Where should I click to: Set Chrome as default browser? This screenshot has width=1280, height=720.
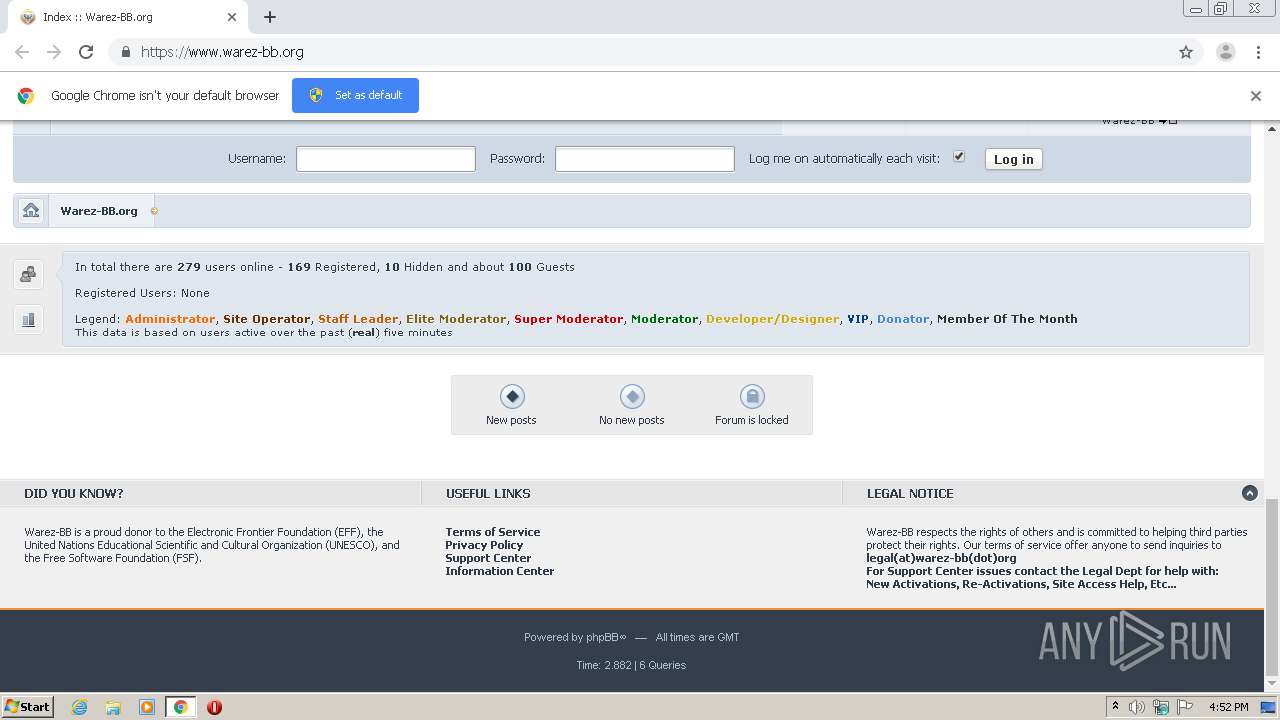(x=355, y=95)
